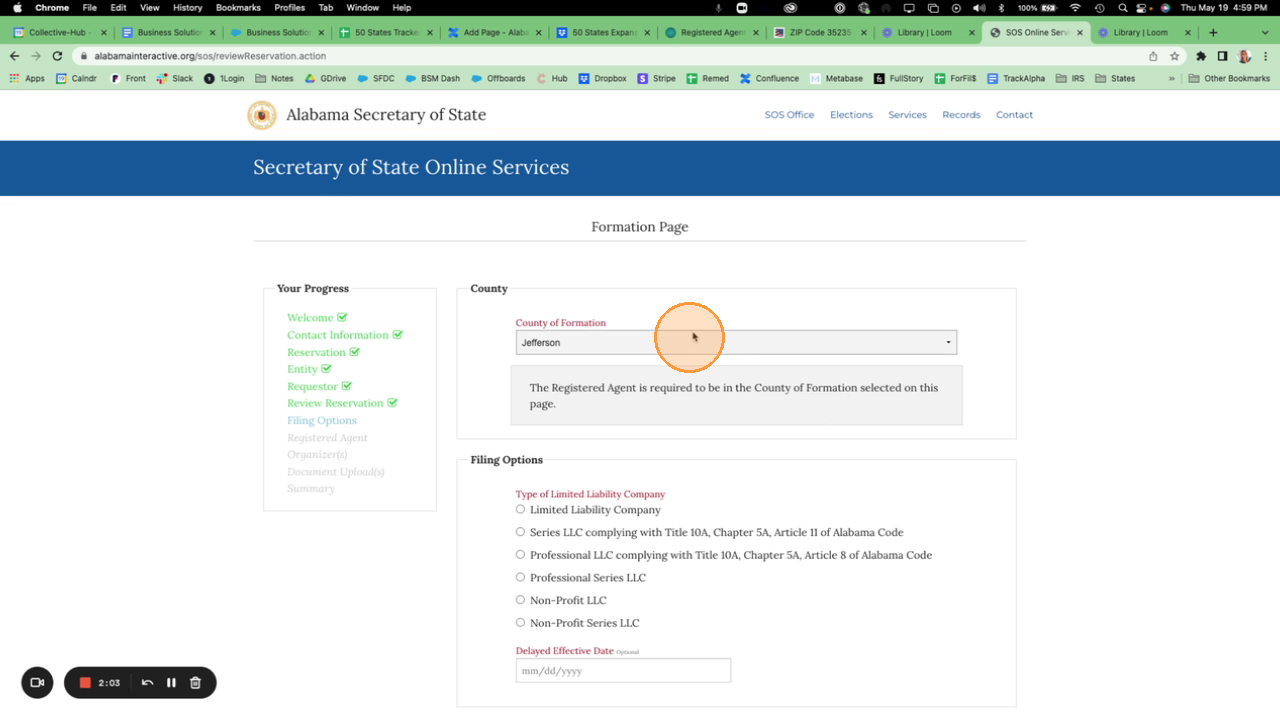Click the restart recording arrow icon

coord(147,683)
